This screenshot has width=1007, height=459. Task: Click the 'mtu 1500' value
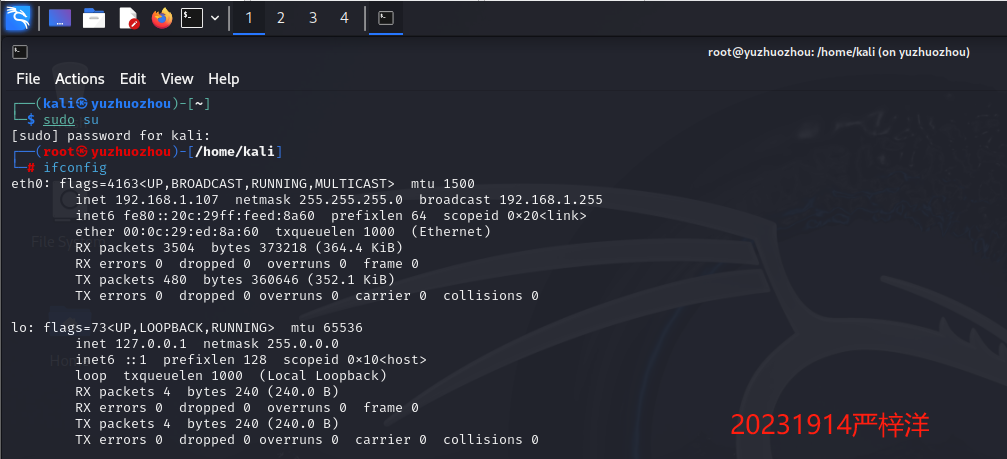[443, 184]
